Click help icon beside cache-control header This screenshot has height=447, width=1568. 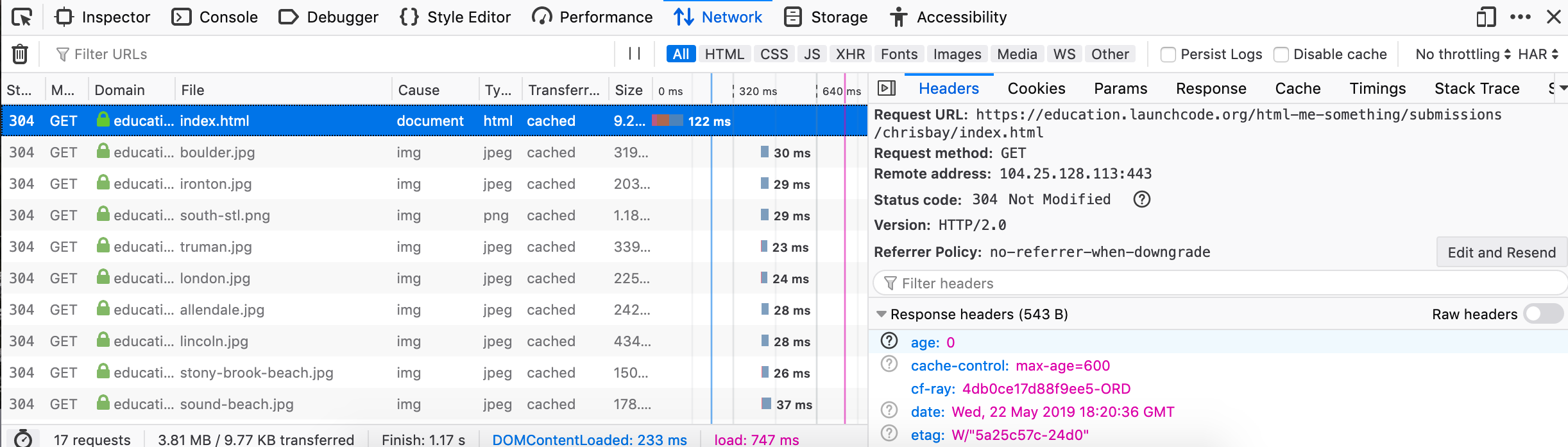pyautogui.click(x=889, y=365)
